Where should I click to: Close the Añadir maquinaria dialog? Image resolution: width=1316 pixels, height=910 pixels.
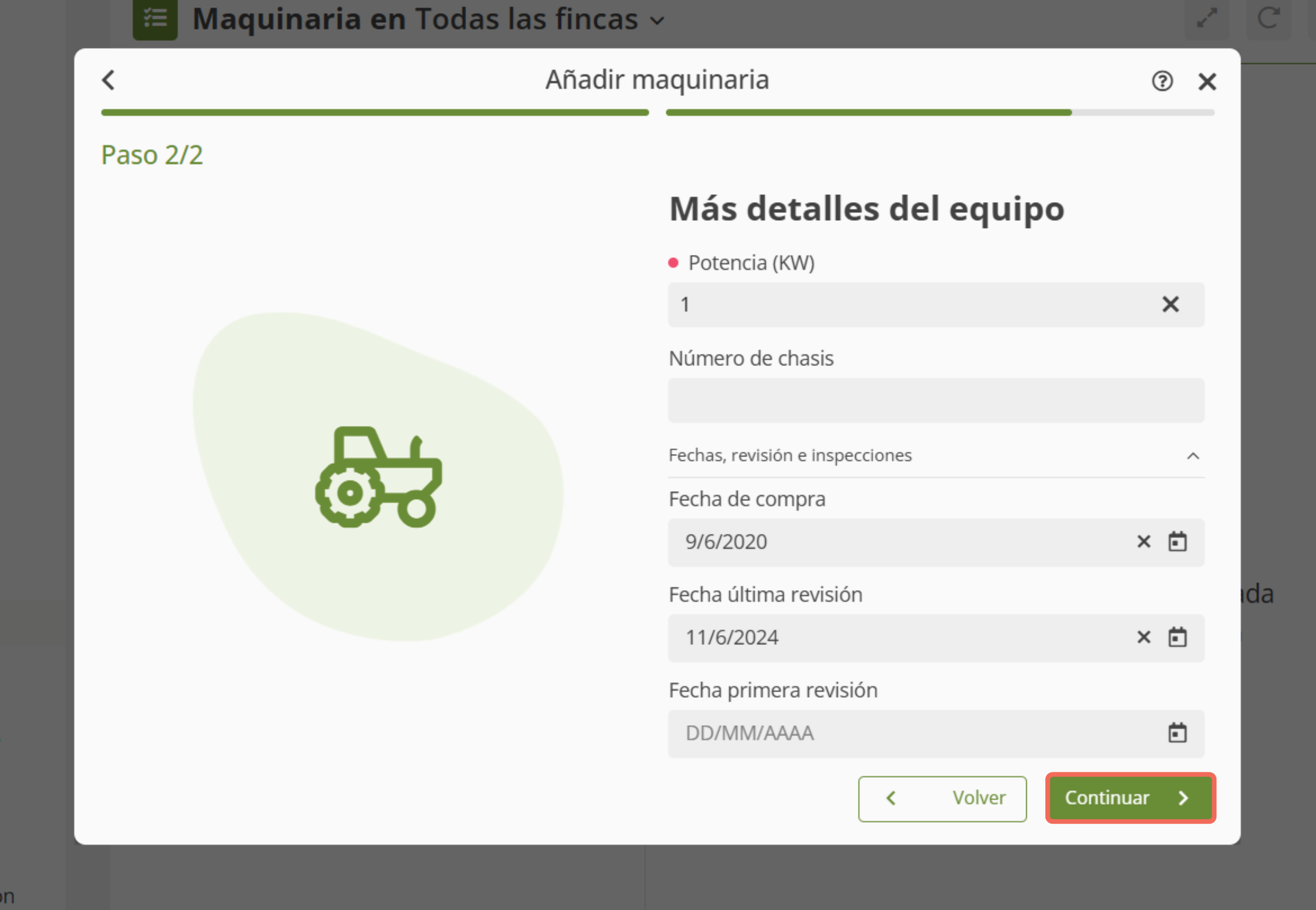tap(1207, 82)
